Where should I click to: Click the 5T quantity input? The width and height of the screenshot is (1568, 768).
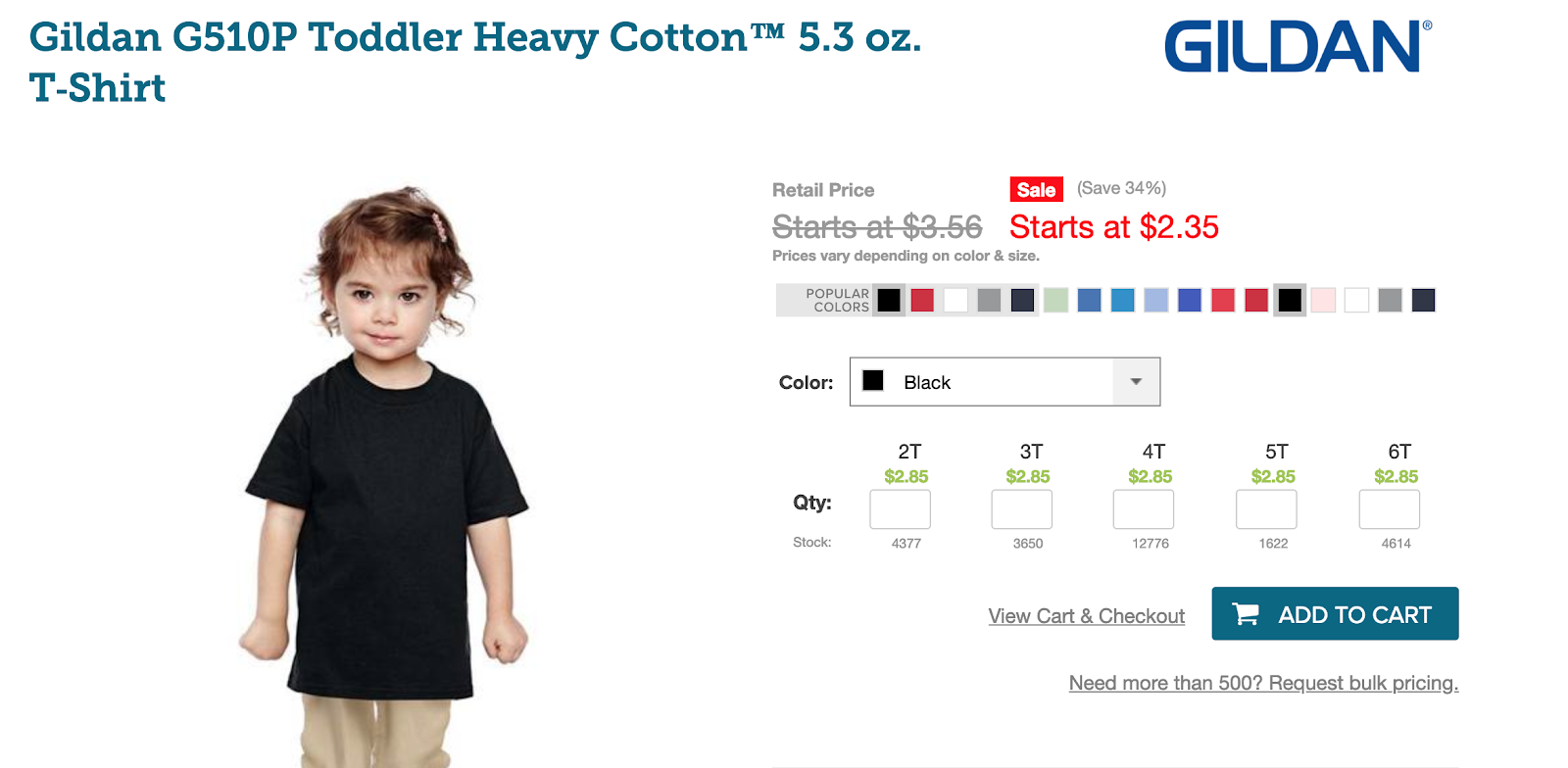[1266, 509]
